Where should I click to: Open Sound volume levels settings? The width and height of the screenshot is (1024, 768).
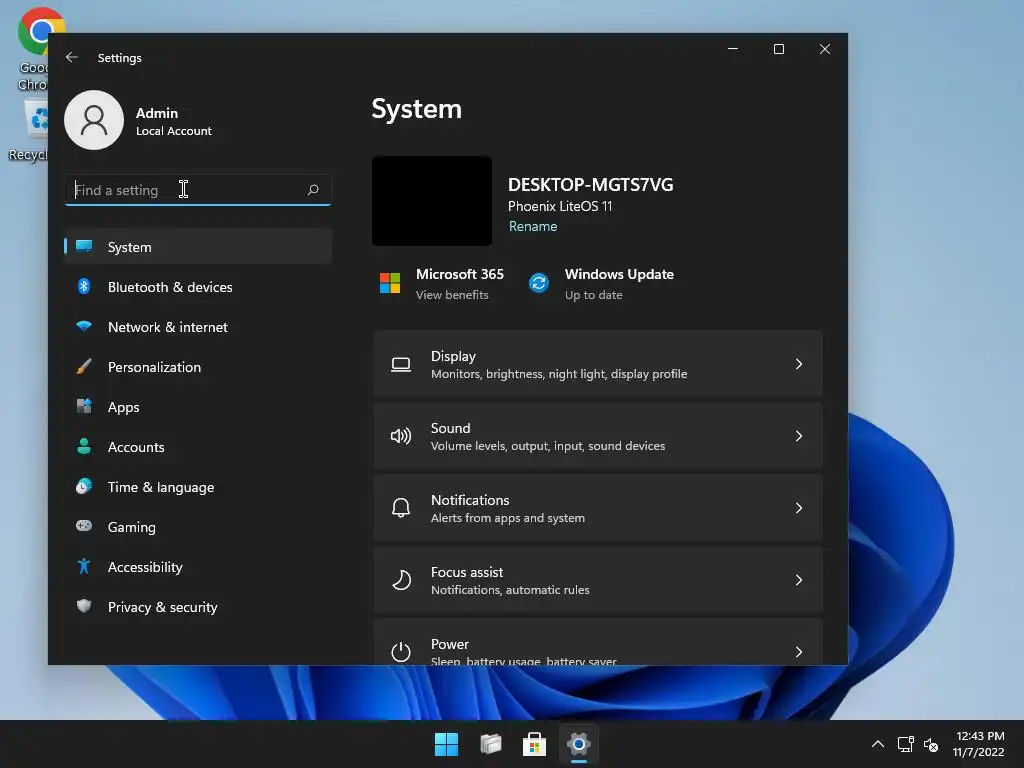(x=598, y=436)
